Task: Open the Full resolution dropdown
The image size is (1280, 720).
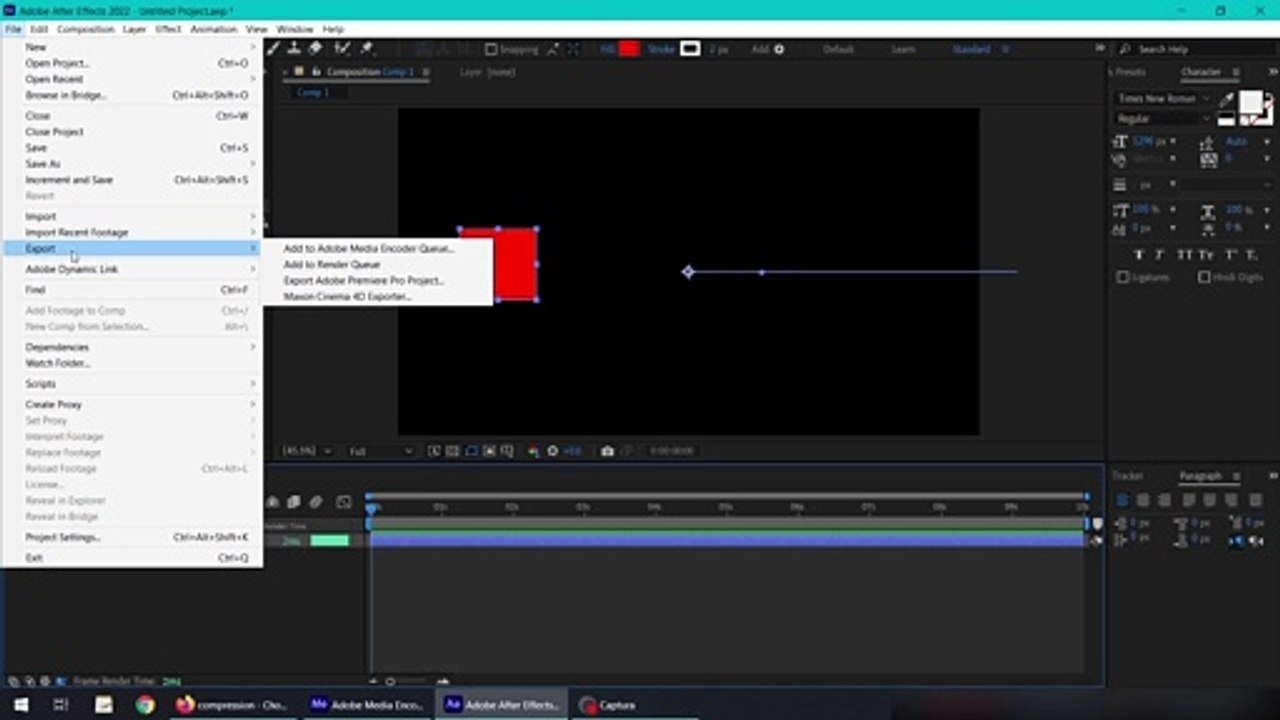Action: tap(379, 451)
